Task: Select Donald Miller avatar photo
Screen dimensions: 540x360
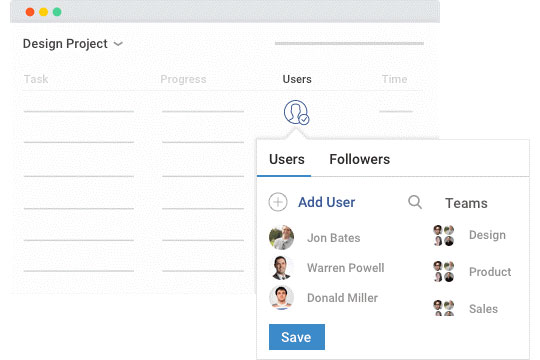Action: [x=281, y=298]
